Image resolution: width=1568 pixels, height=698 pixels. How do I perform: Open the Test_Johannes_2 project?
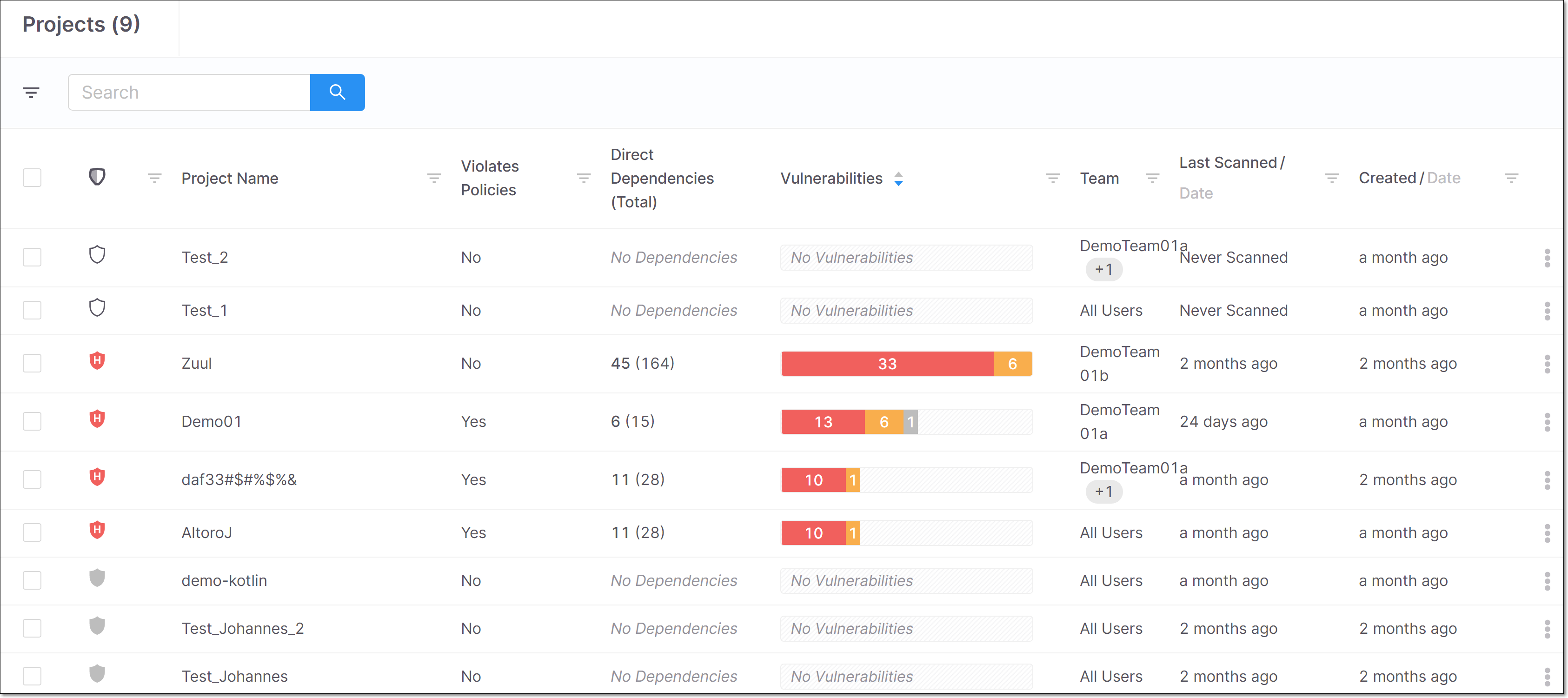[242, 628]
